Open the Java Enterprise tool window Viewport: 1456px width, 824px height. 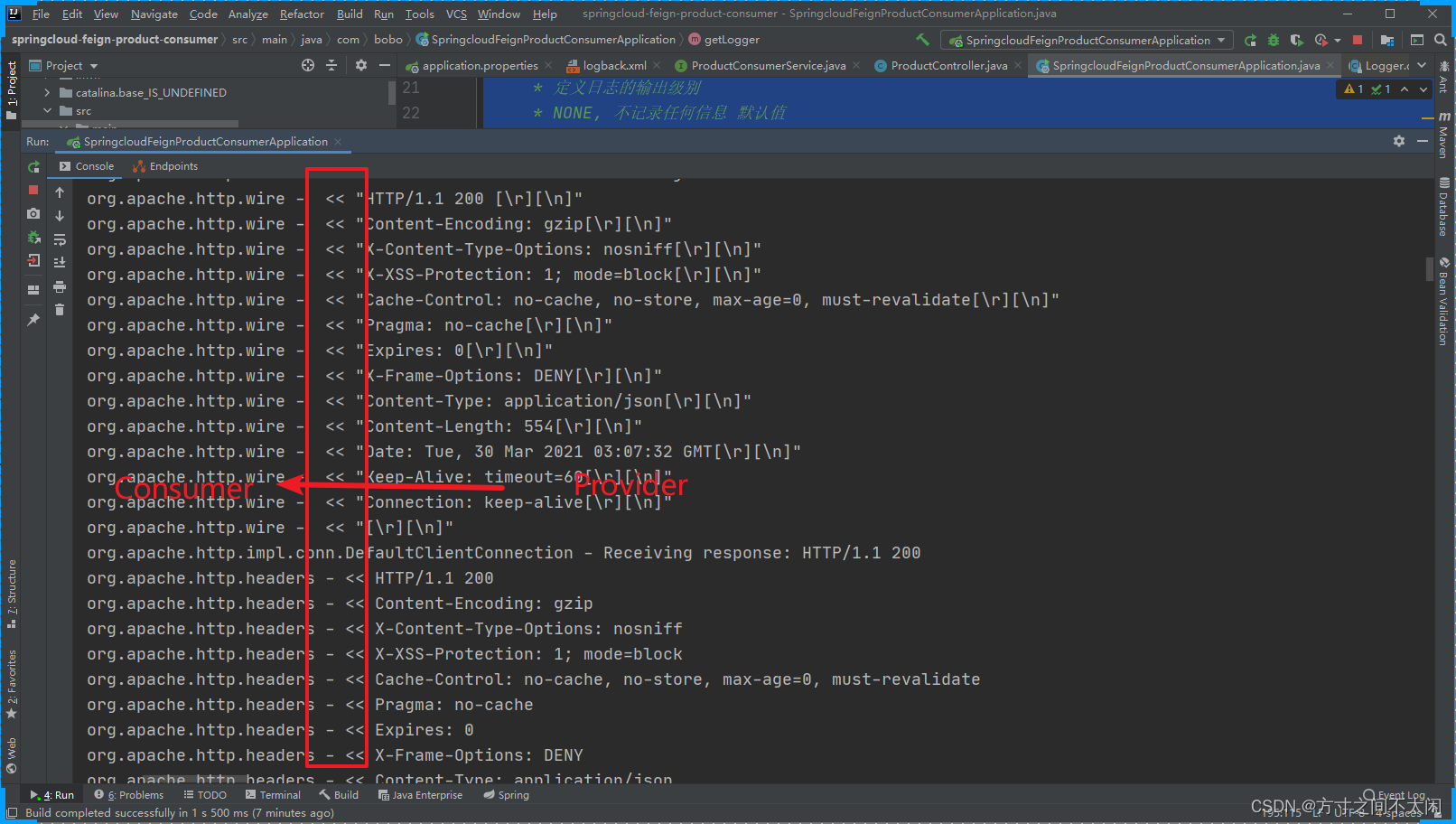point(420,795)
